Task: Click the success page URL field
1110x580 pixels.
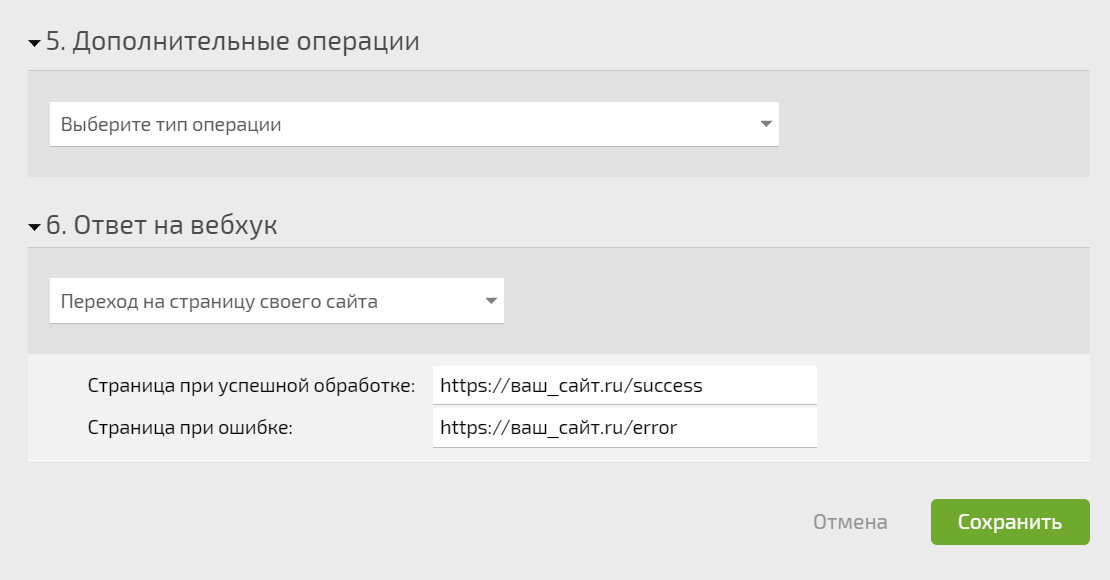Action: (624, 385)
